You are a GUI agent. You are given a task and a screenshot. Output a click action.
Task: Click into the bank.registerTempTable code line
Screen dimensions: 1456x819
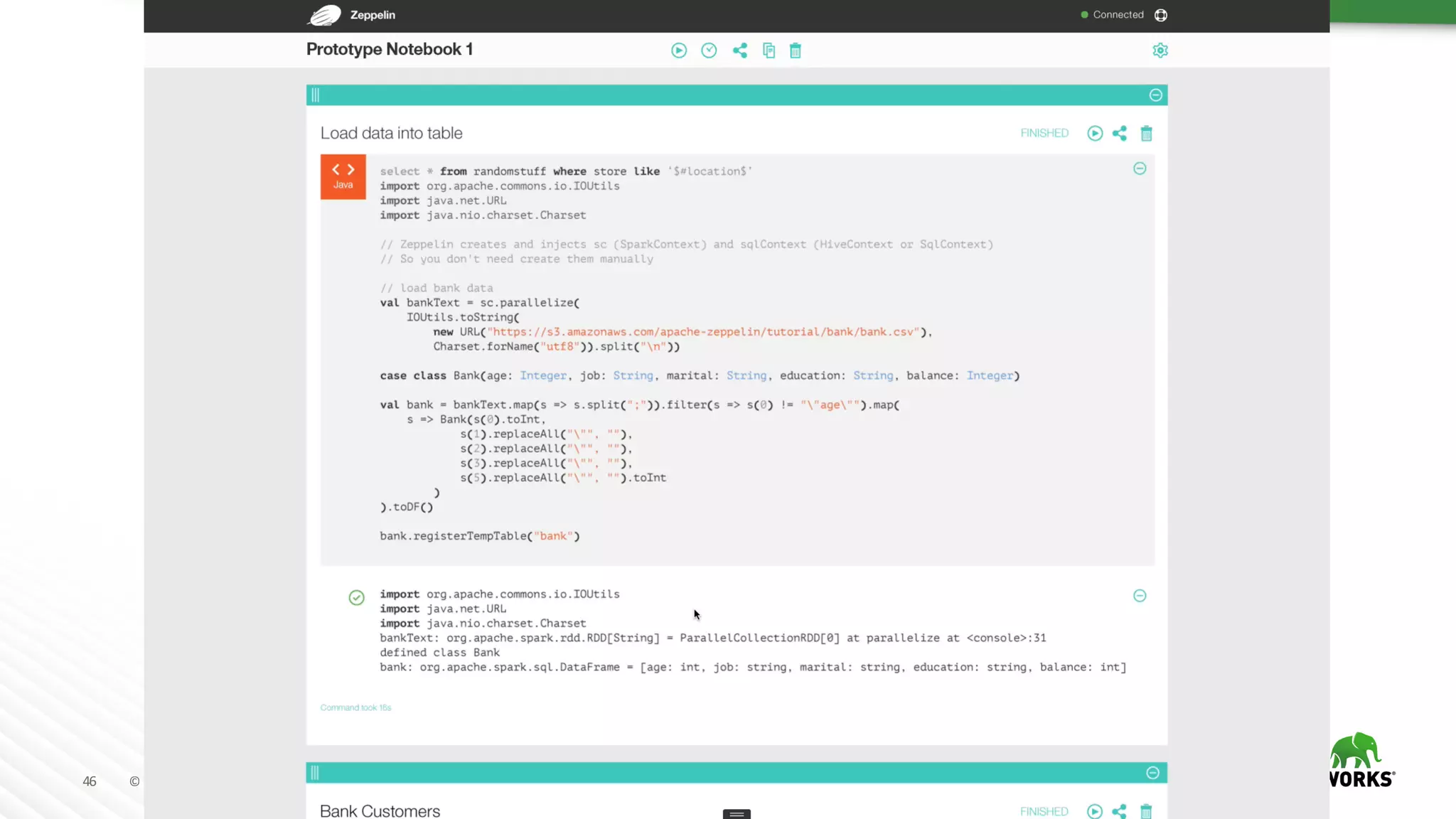point(479,536)
